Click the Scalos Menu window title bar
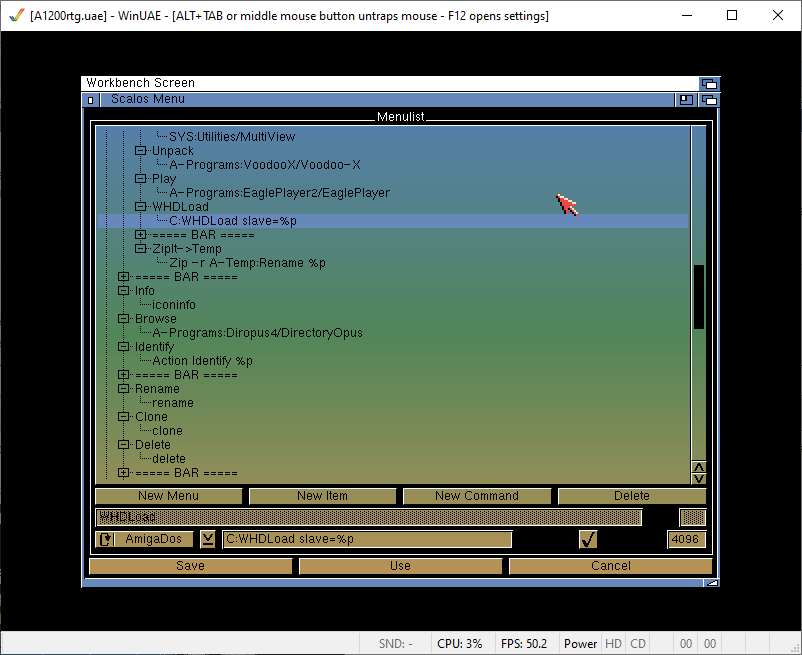Viewport: 802px width, 655px height. point(386,99)
